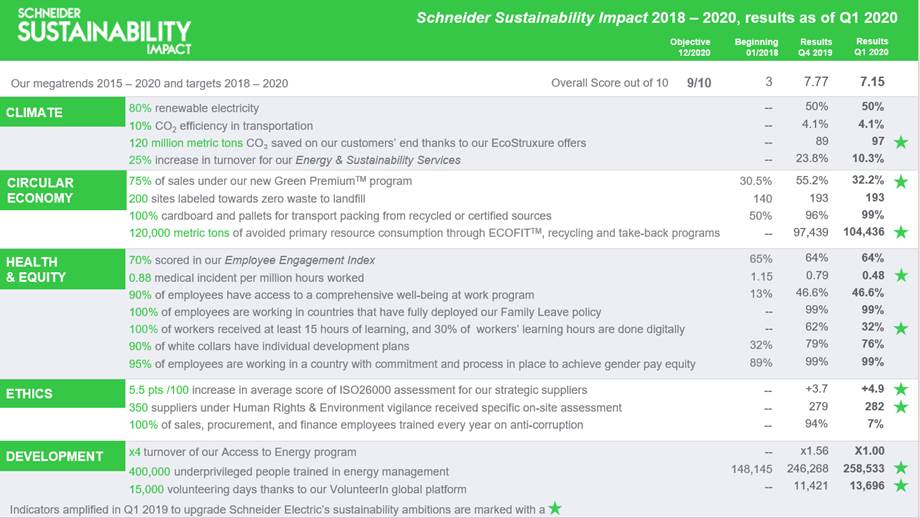Click the Schneider Sustainability Impact logo
This screenshot has width=920, height=518.
click(x=98, y=31)
